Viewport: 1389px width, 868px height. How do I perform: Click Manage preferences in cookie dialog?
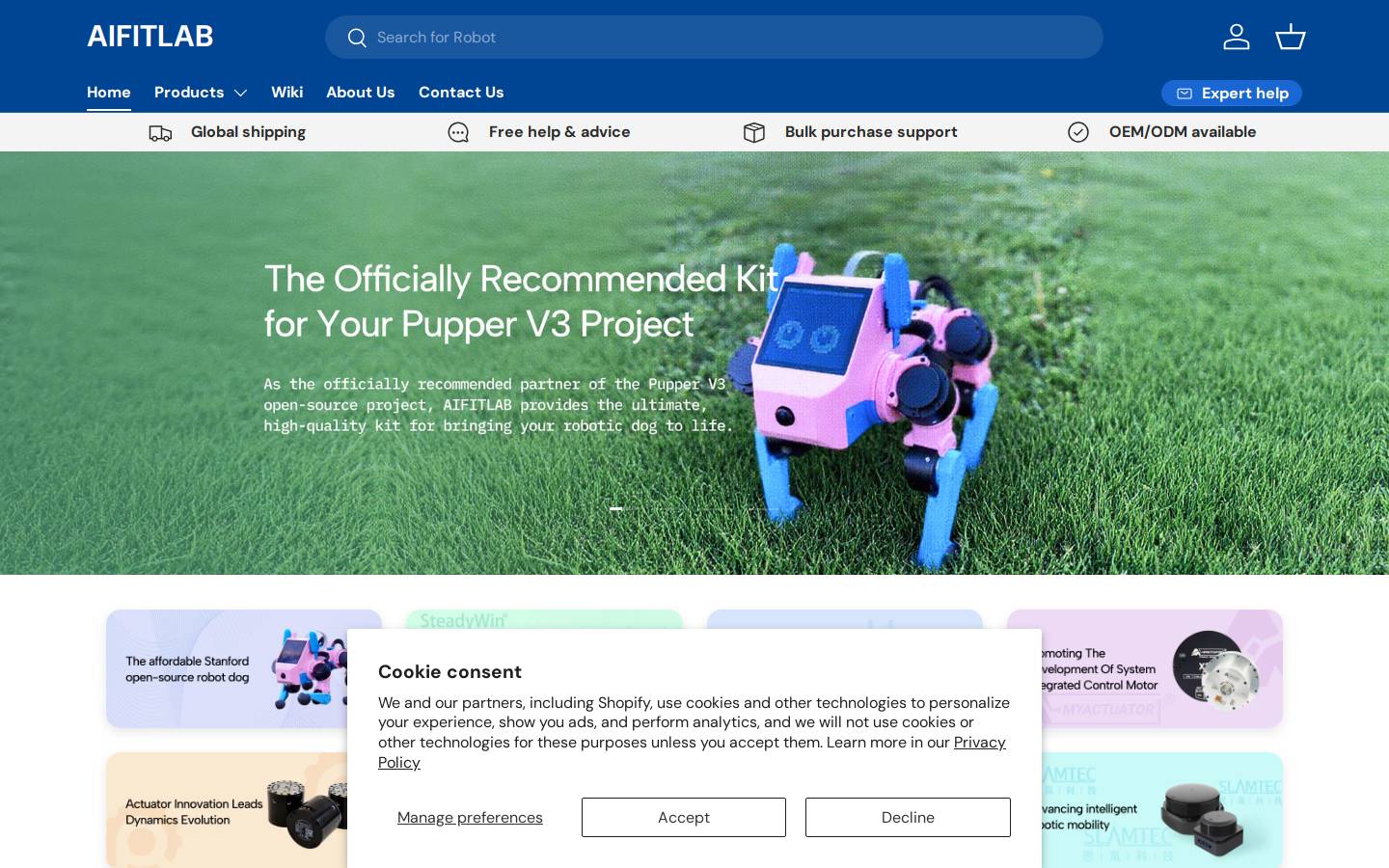[x=470, y=818]
